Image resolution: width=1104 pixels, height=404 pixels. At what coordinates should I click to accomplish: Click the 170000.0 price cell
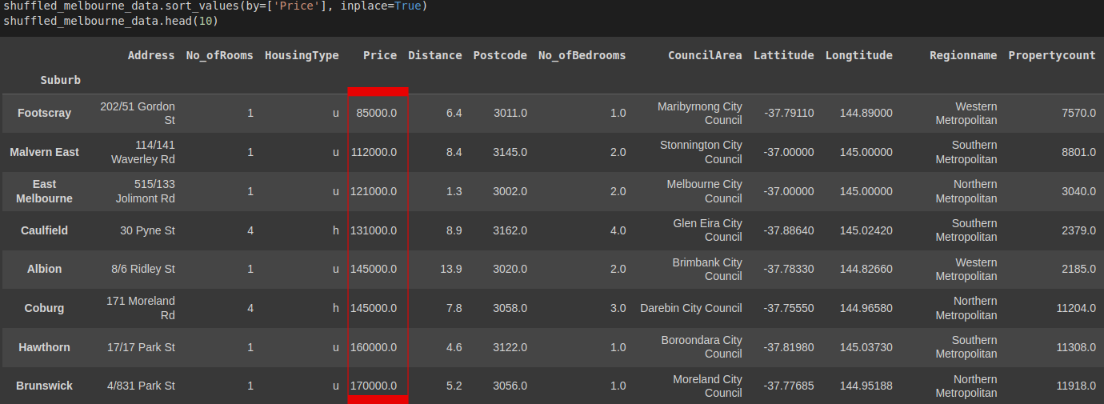tap(373, 386)
